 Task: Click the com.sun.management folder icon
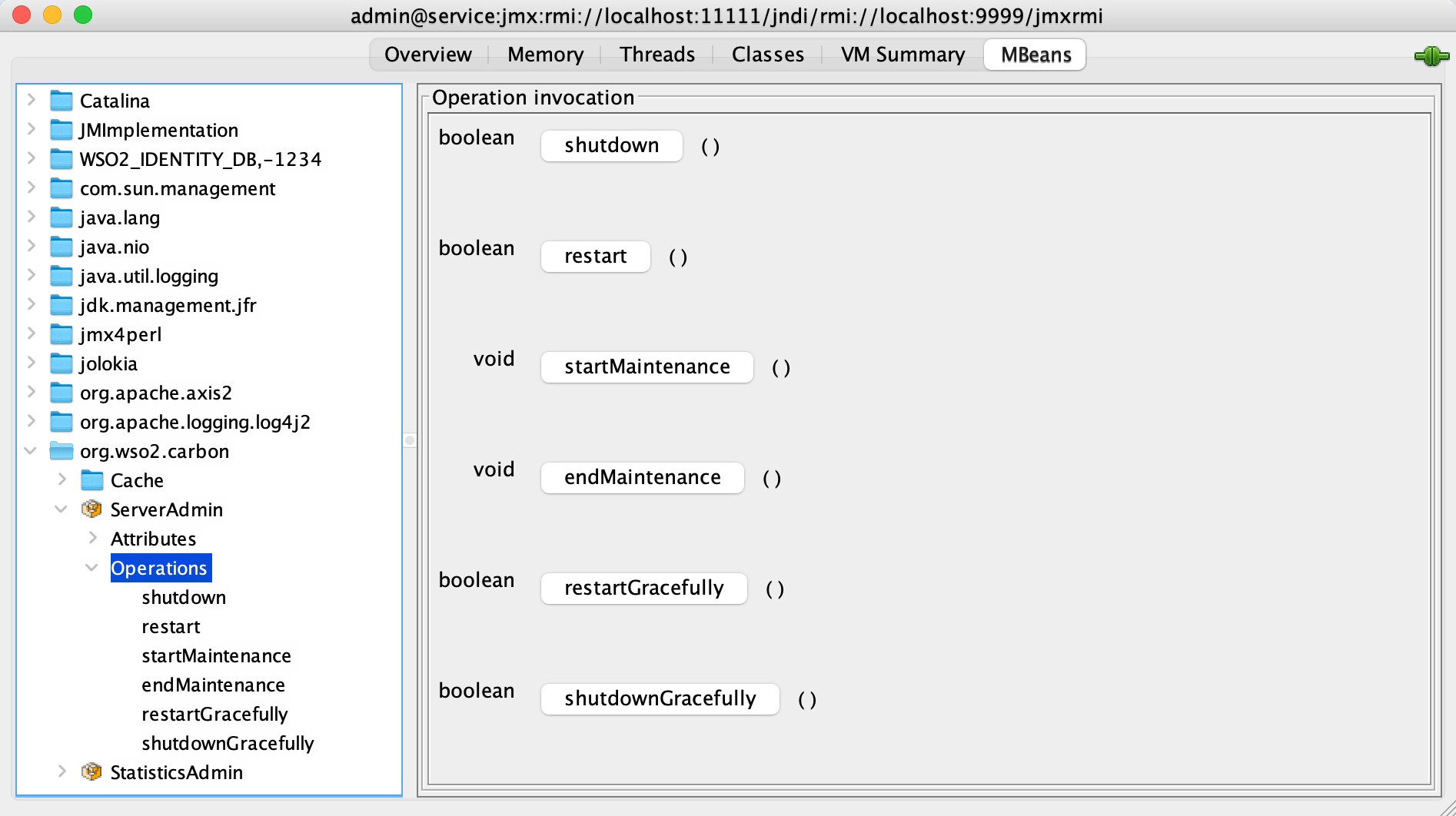[61, 188]
